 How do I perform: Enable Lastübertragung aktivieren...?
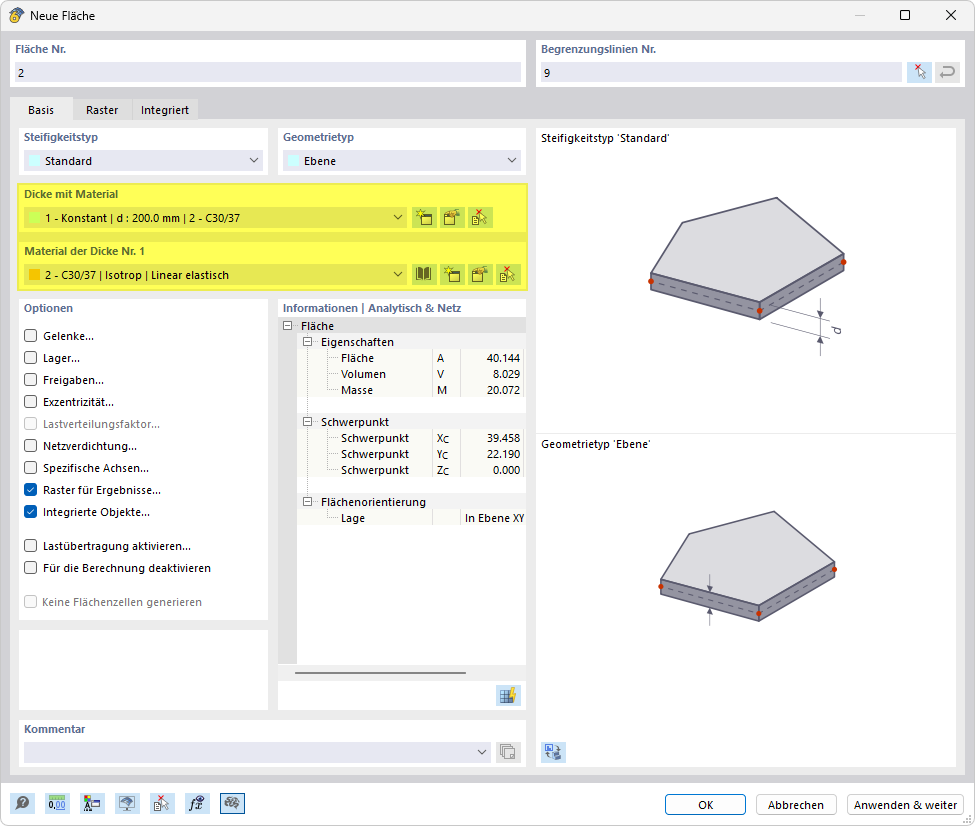[x=30, y=546]
